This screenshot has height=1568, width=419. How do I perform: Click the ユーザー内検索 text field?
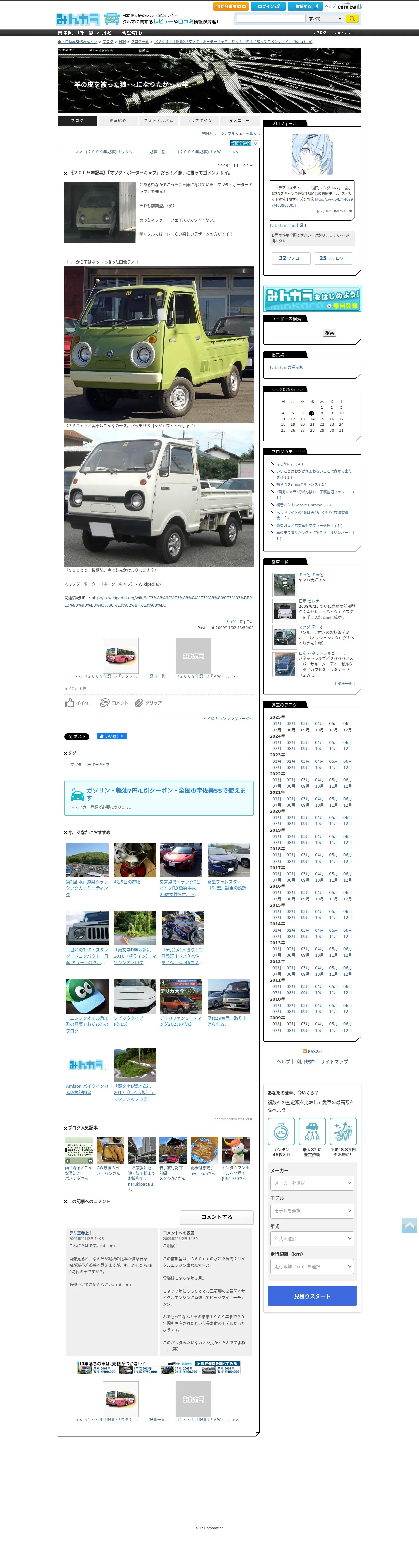(295, 333)
